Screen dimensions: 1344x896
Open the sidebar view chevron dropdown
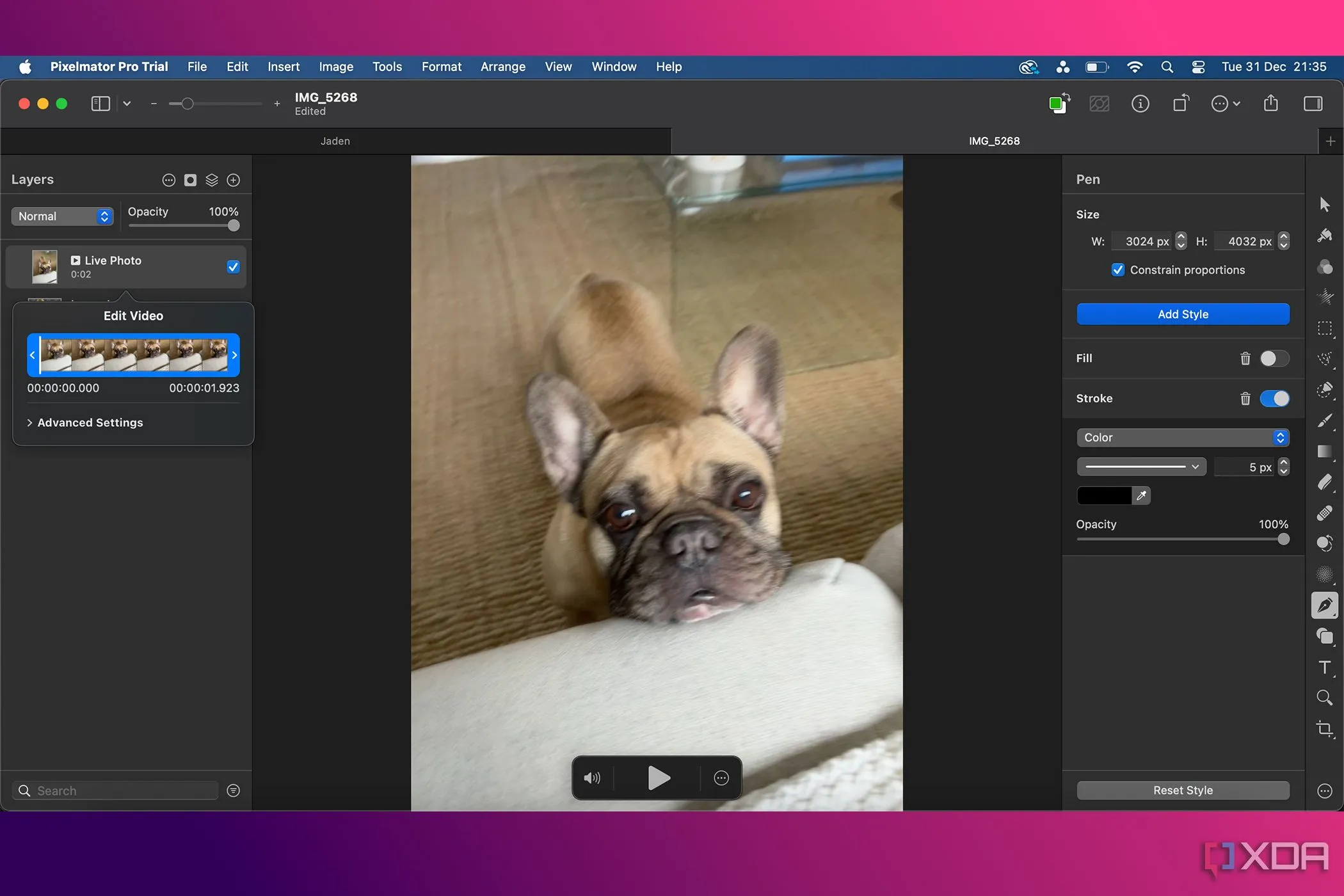[127, 104]
